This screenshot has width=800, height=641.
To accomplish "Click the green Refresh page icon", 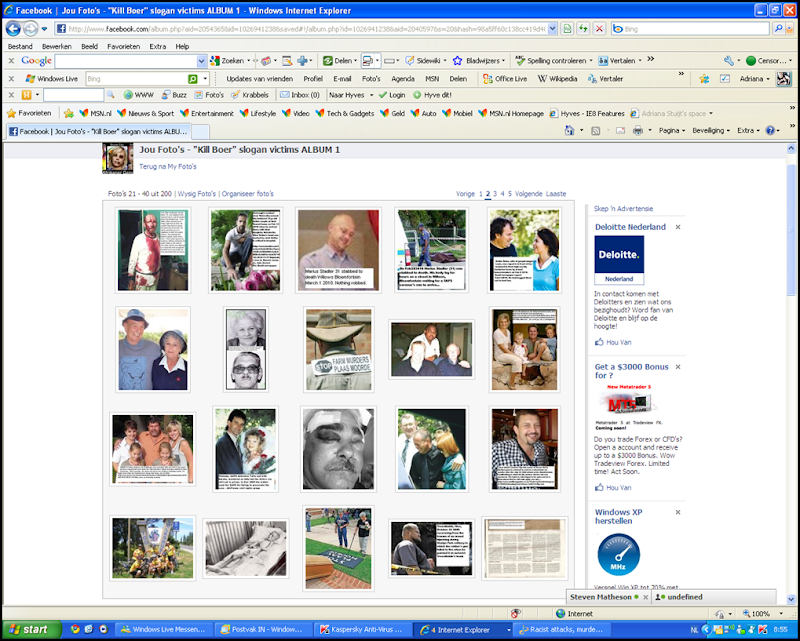I will click(583, 29).
